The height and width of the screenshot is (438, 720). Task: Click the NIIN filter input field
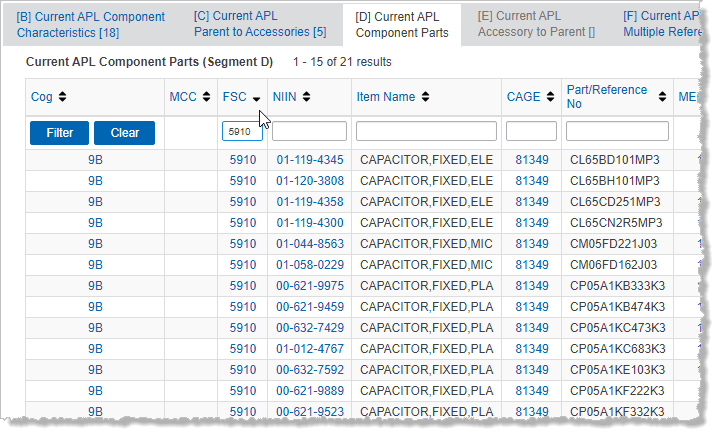pyautogui.click(x=309, y=131)
